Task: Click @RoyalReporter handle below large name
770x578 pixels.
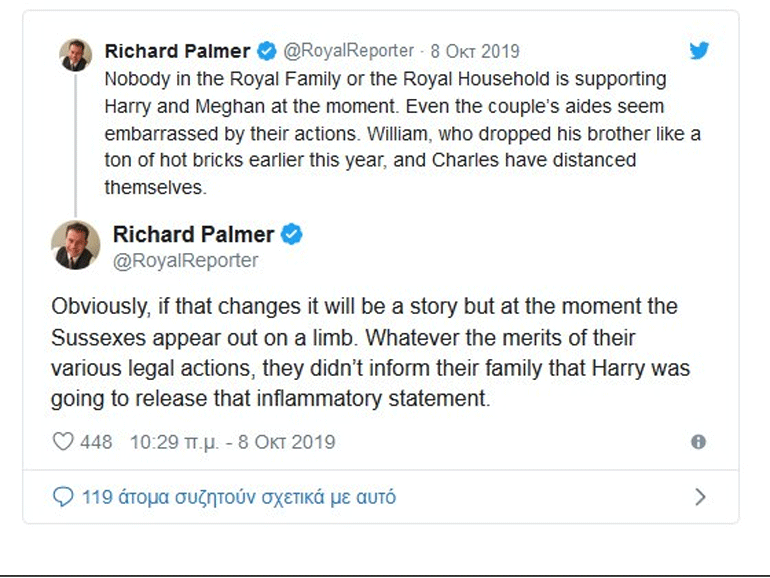Action: pos(185,261)
